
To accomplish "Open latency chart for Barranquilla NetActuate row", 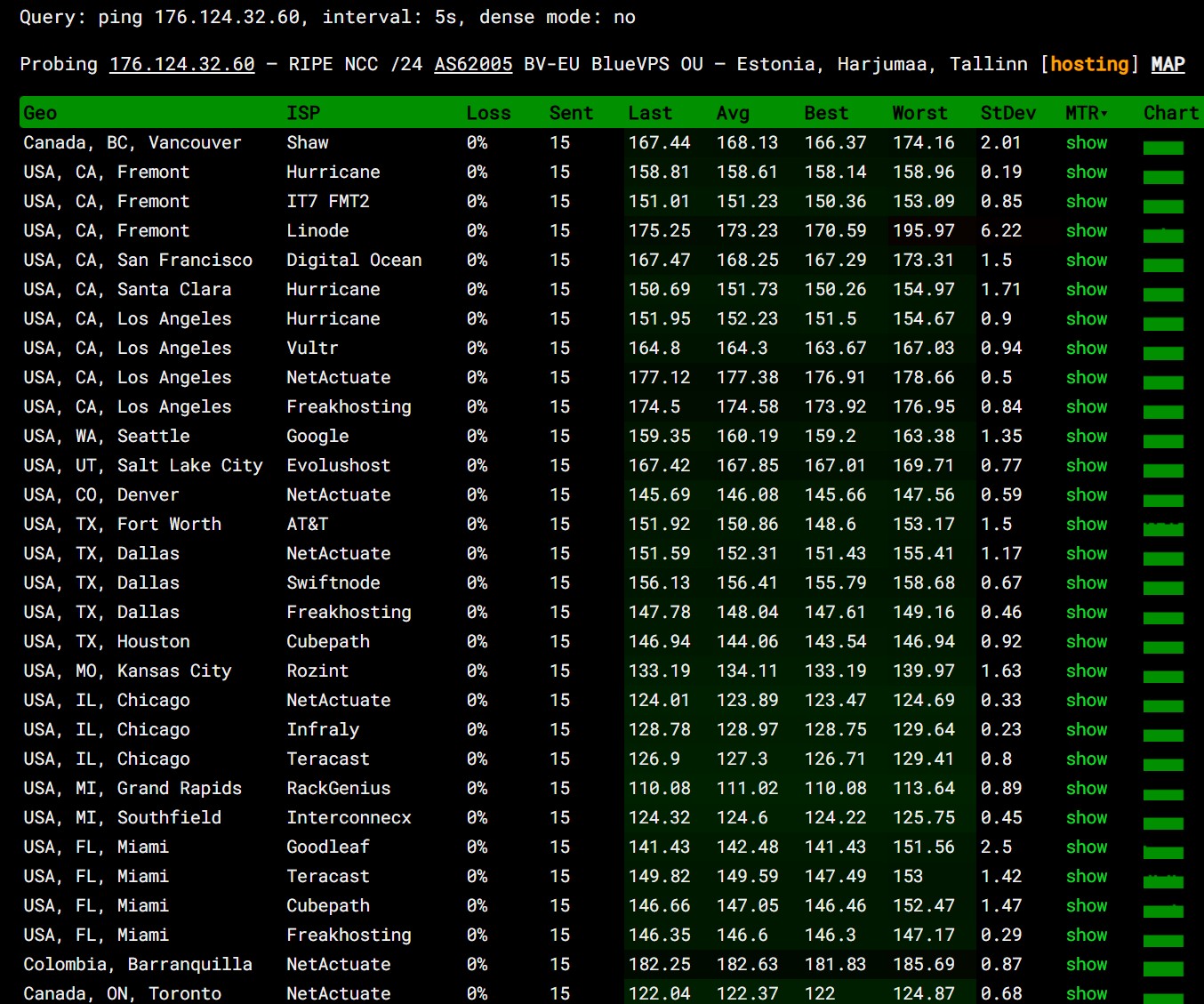I will 1163,969.
